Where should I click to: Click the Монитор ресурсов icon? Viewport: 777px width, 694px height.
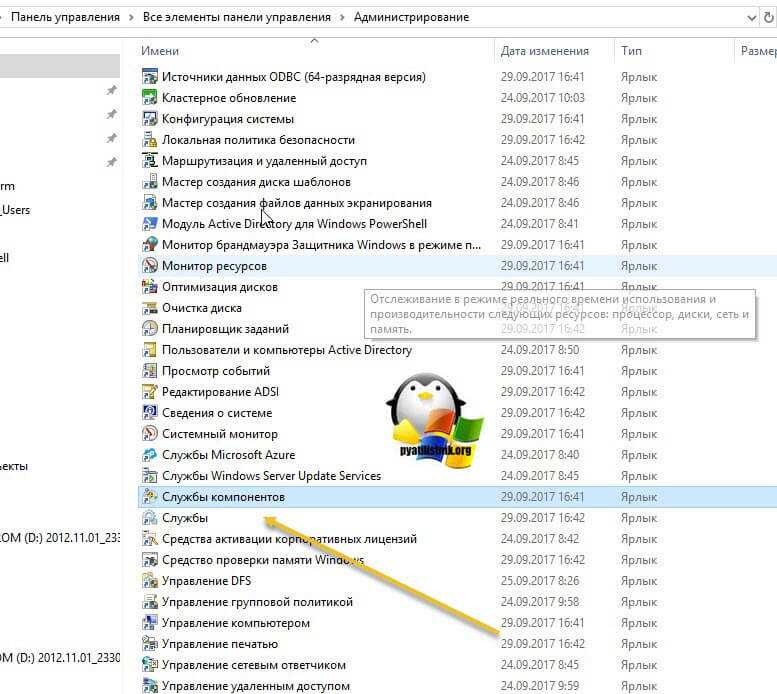[x=150, y=266]
